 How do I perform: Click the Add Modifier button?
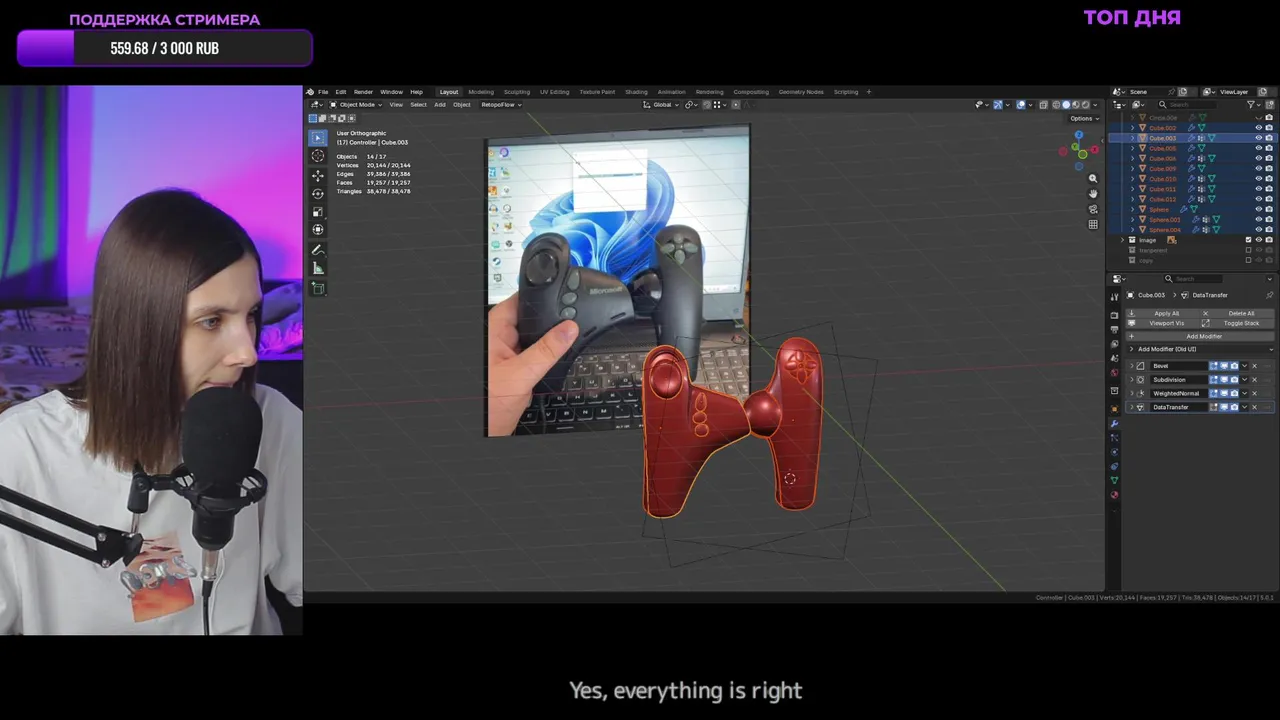point(1202,336)
